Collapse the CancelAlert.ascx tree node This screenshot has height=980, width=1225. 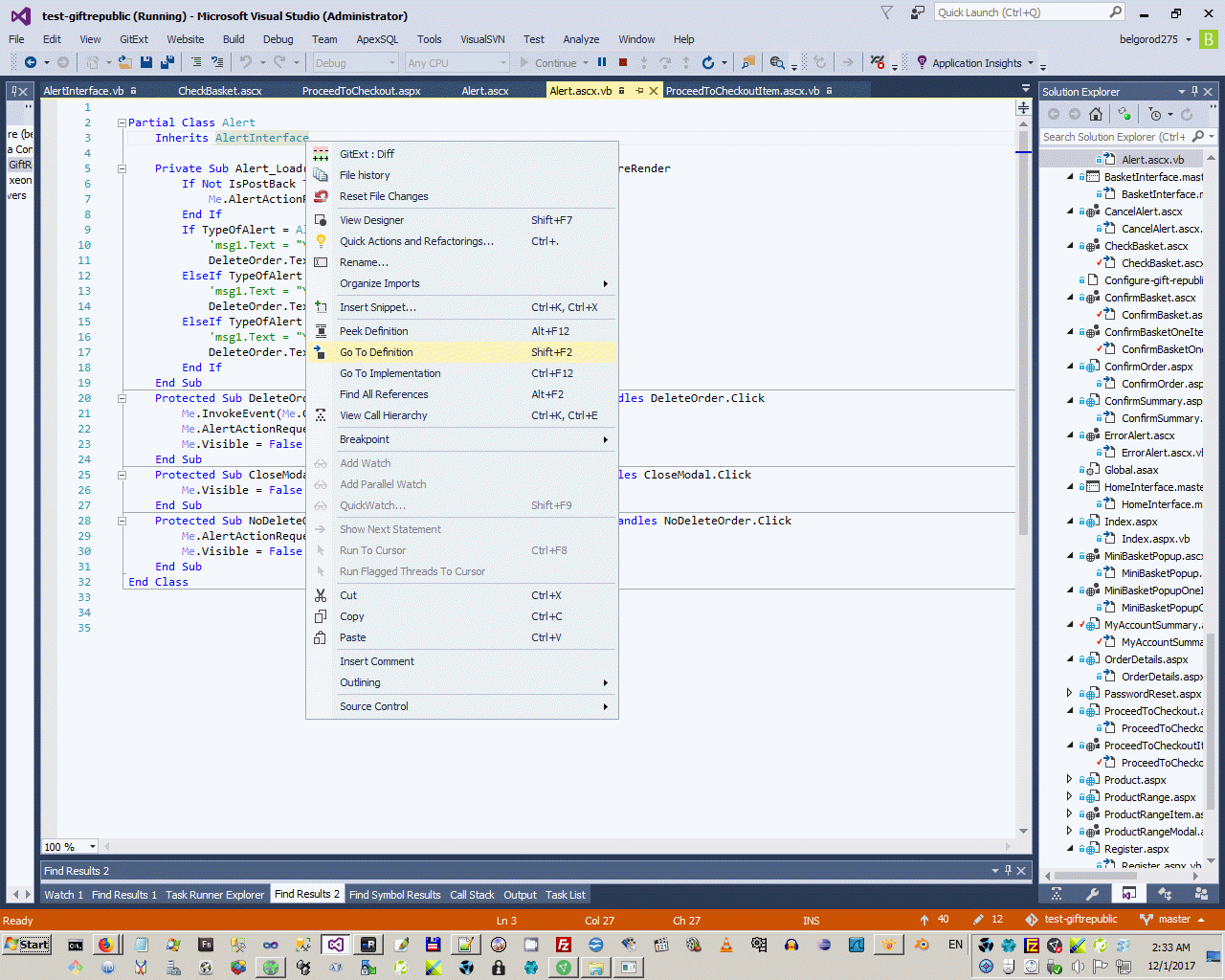click(x=1070, y=212)
